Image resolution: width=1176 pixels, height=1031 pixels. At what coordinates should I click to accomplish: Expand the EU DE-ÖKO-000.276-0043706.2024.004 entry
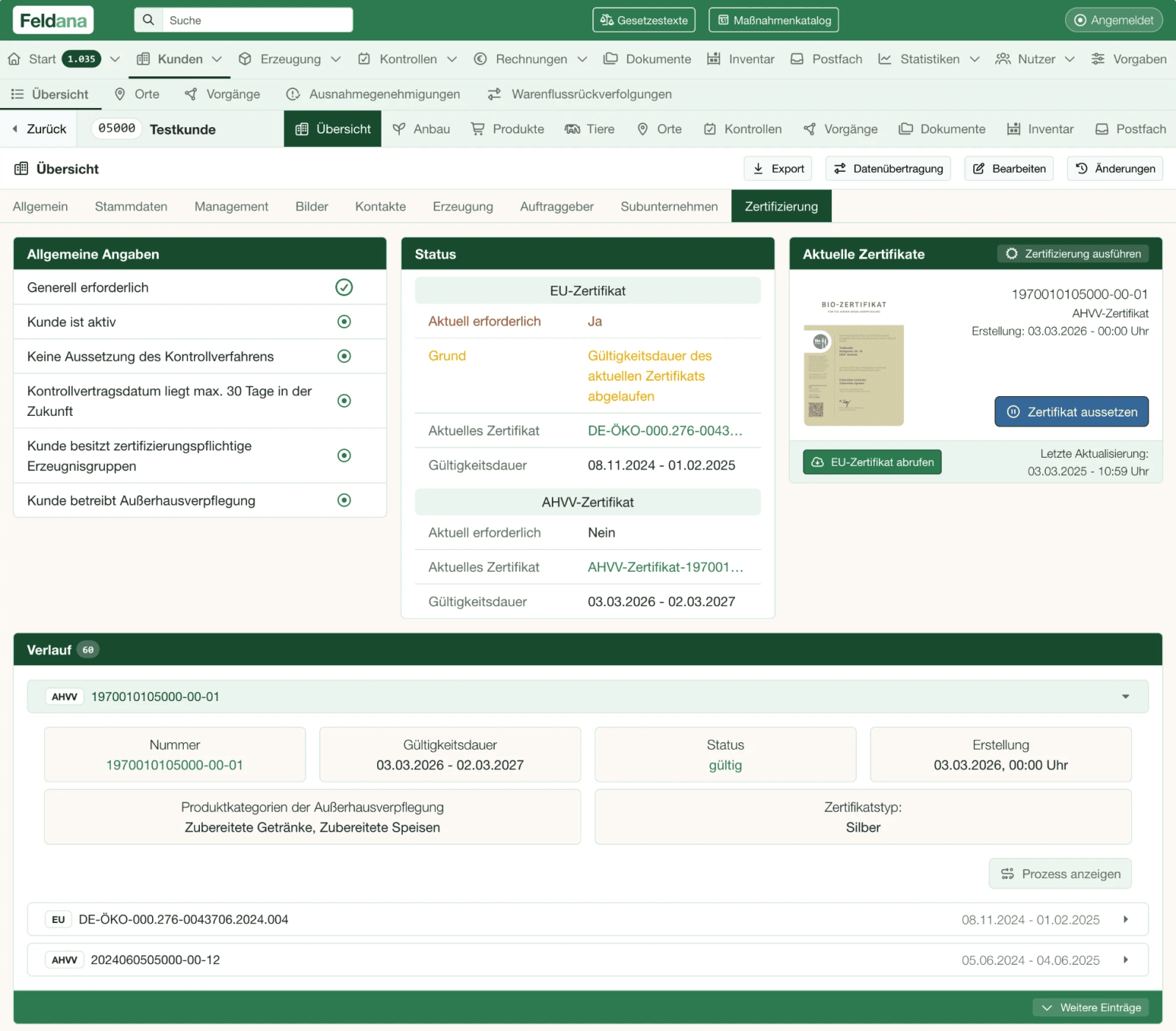(588, 919)
